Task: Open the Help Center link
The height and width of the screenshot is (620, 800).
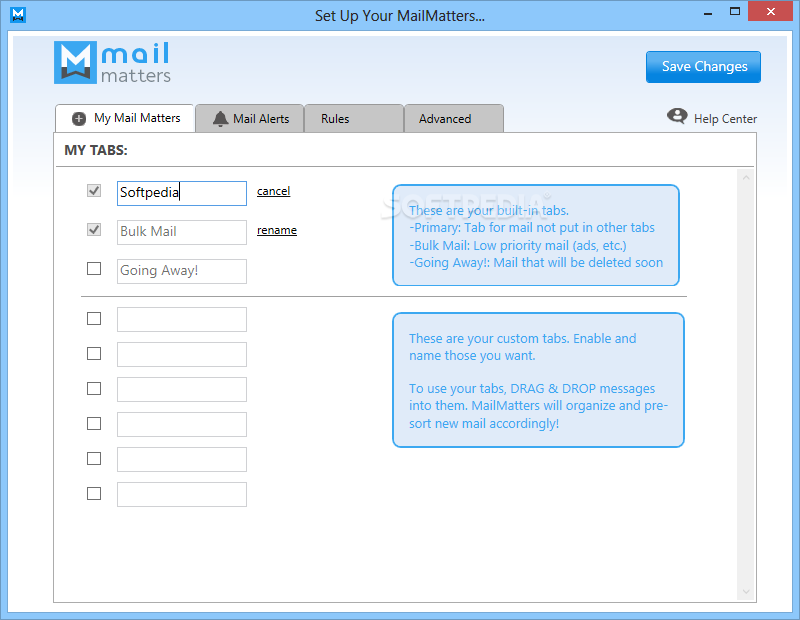Action: point(725,119)
